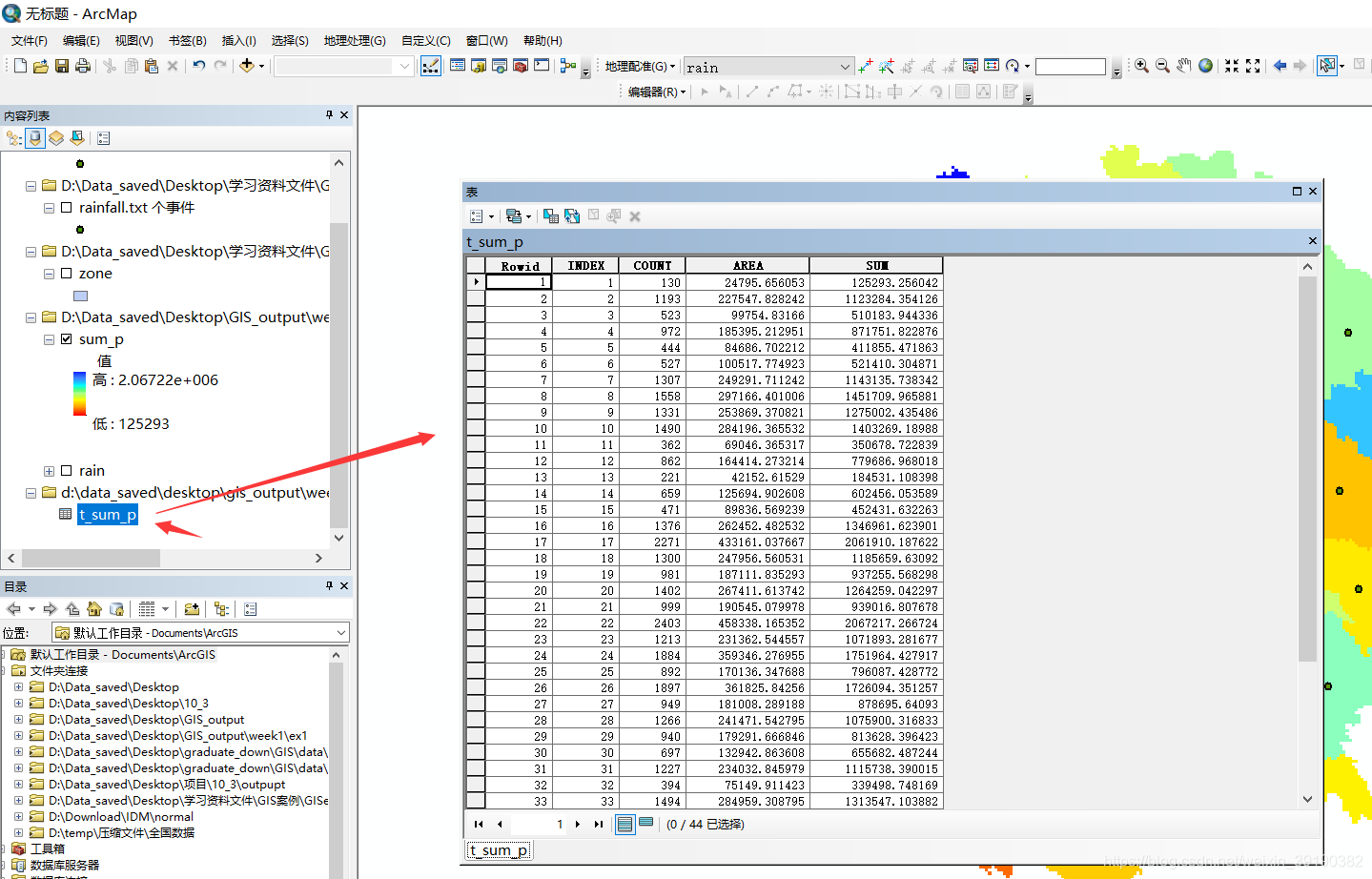1372x879 pixels.
Task: Open Table Options dropdown in table
Action: click(x=481, y=216)
